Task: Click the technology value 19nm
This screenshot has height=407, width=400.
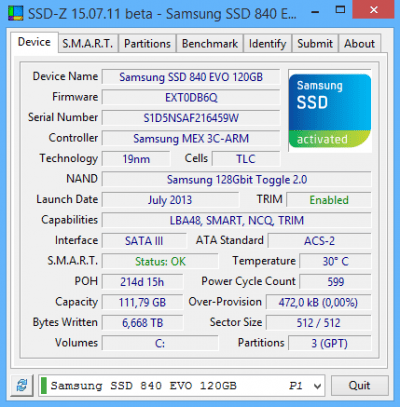Action: (x=136, y=159)
